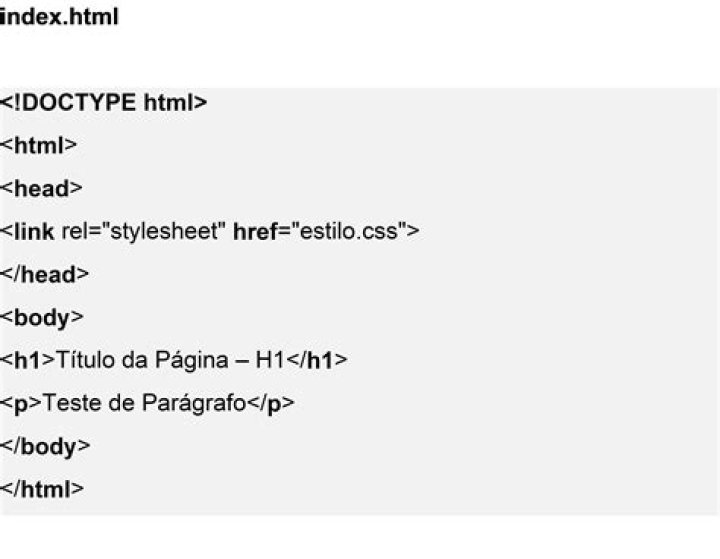Click the closing h1 tag

pos(317,360)
